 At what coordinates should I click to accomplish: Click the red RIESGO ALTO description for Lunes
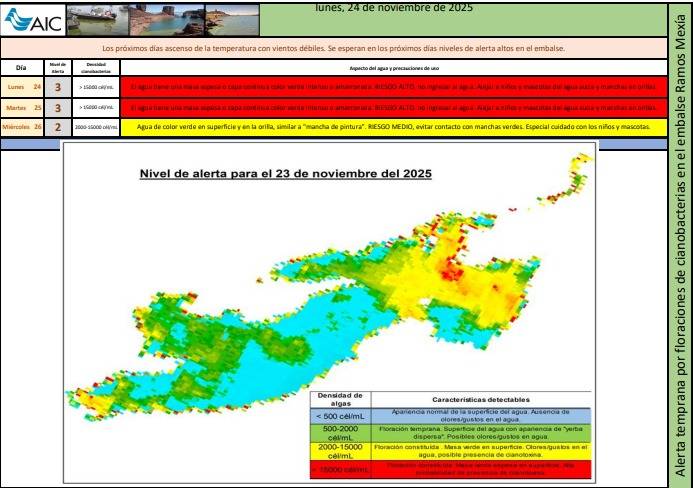[x=393, y=88]
